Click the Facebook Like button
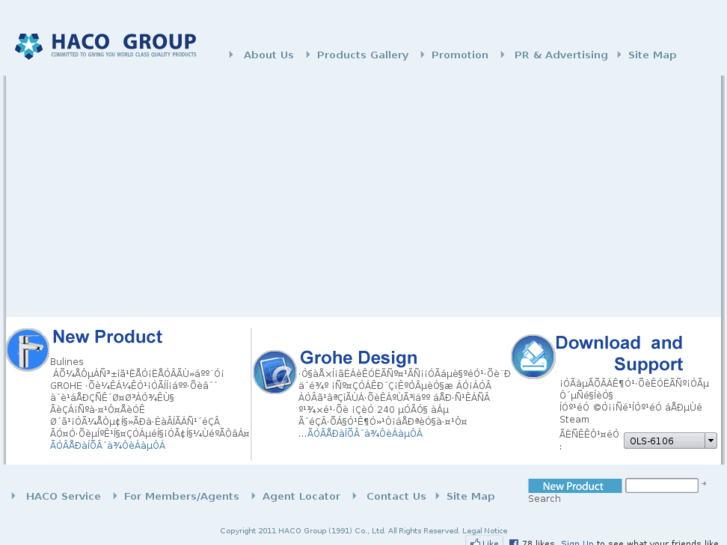Viewport: 727px width, 545px height. click(484, 542)
